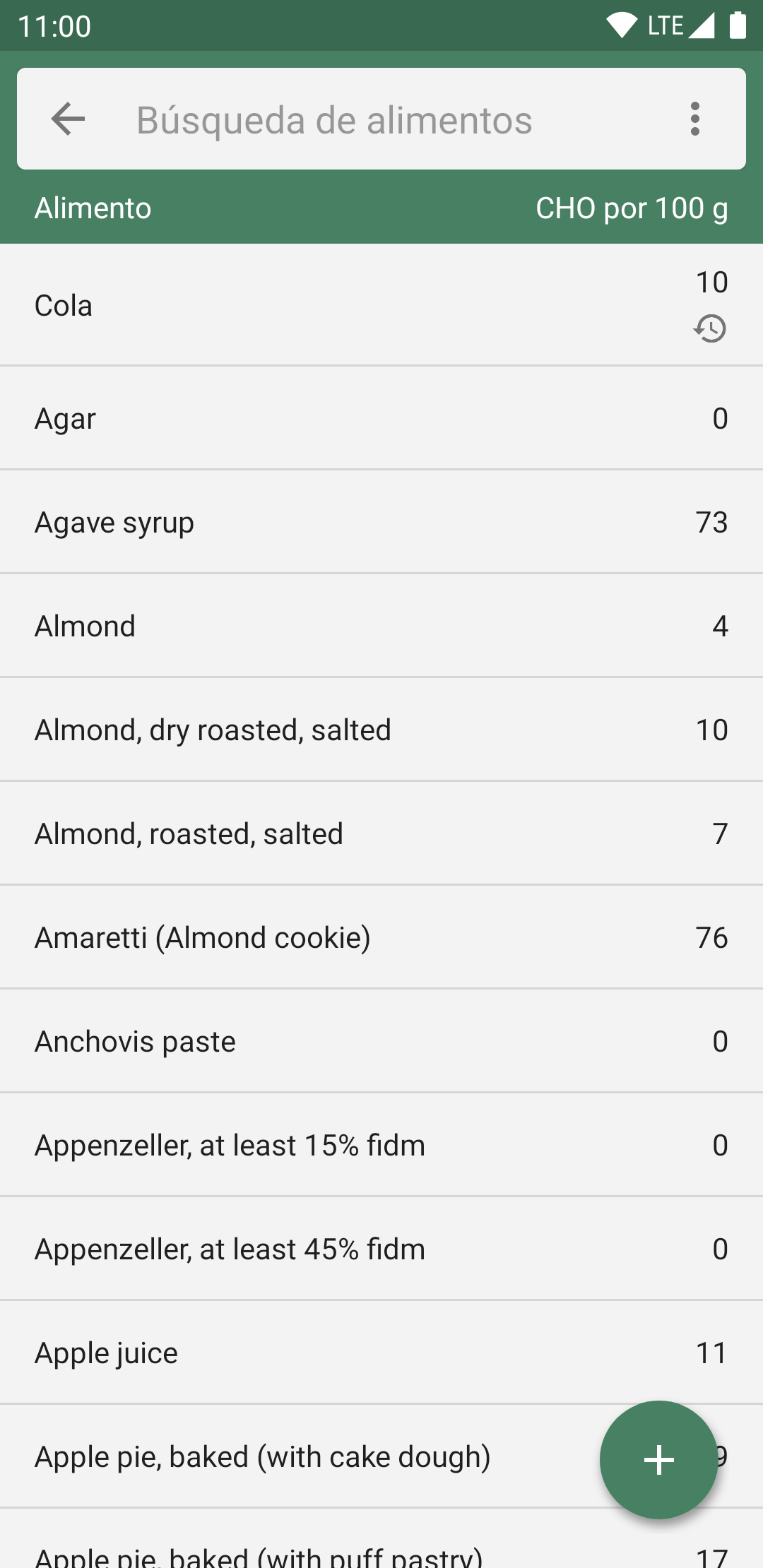Image resolution: width=763 pixels, height=1568 pixels.
Task: Tap the Wi-Fi status icon
Action: [622, 25]
